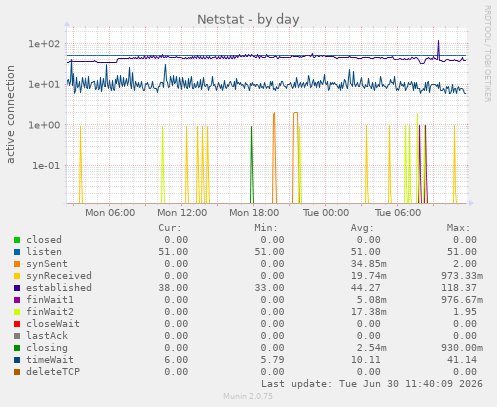Click the 'Last update' timestamp line
Viewport: 497px width, 407px height.
[372, 384]
